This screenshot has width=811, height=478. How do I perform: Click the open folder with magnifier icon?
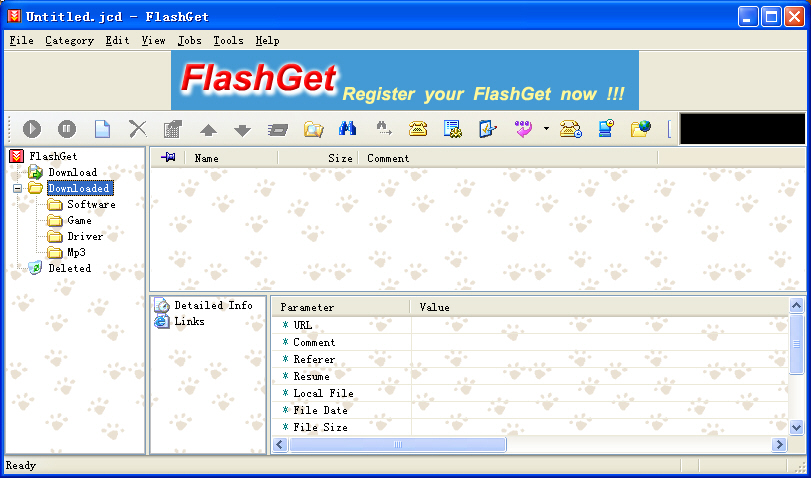(313, 128)
